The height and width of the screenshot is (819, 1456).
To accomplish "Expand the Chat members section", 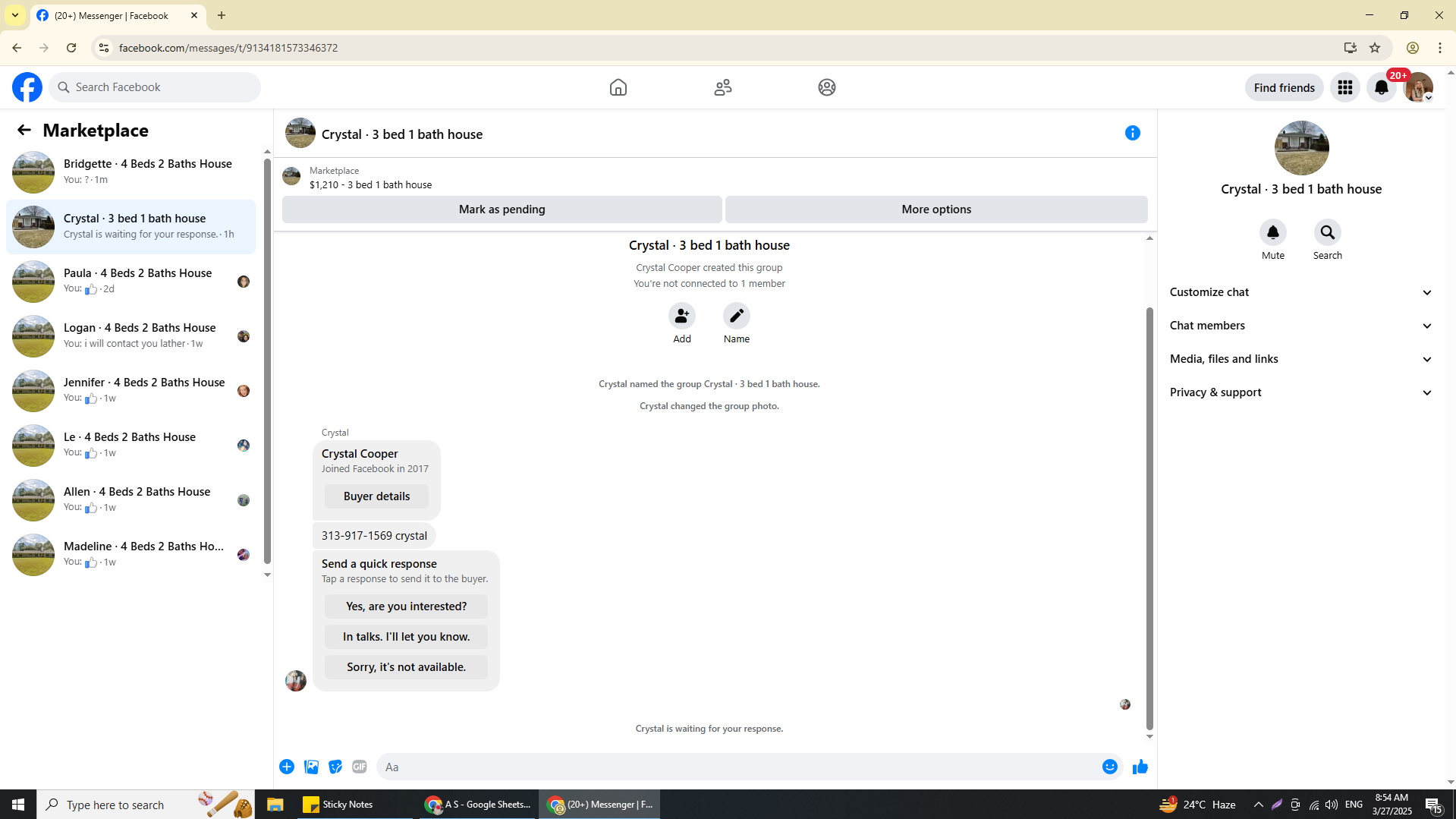I will [1301, 326].
